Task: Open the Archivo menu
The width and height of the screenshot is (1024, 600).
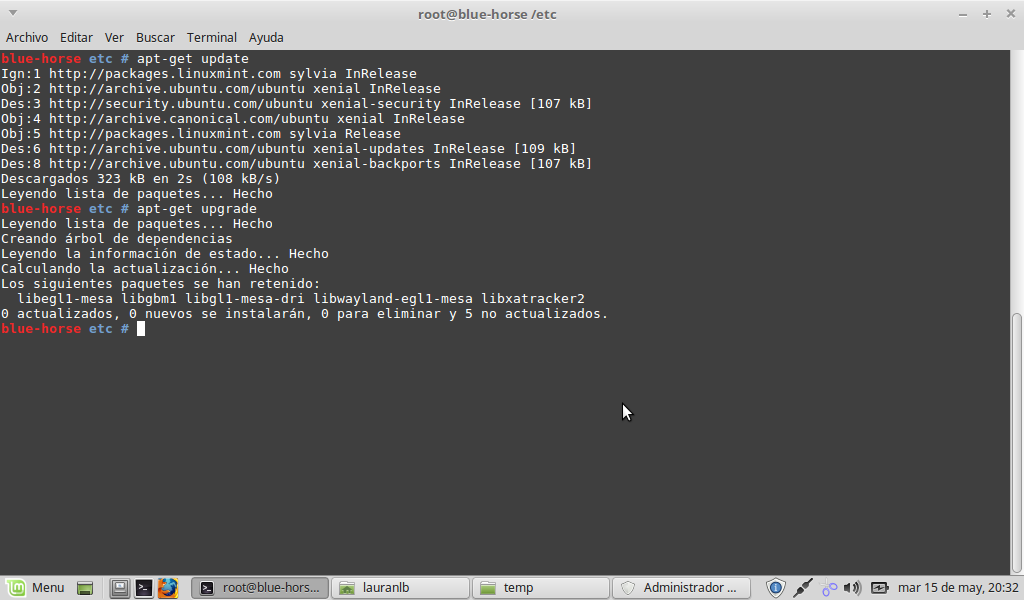Action: 27,37
